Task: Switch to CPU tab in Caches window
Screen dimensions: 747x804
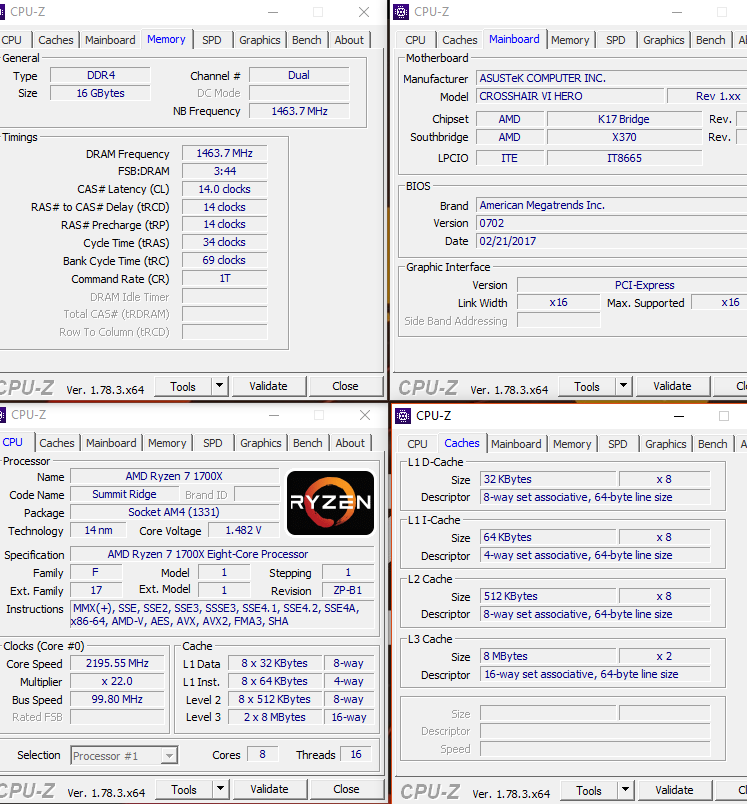Action: [x=417, y=444]
